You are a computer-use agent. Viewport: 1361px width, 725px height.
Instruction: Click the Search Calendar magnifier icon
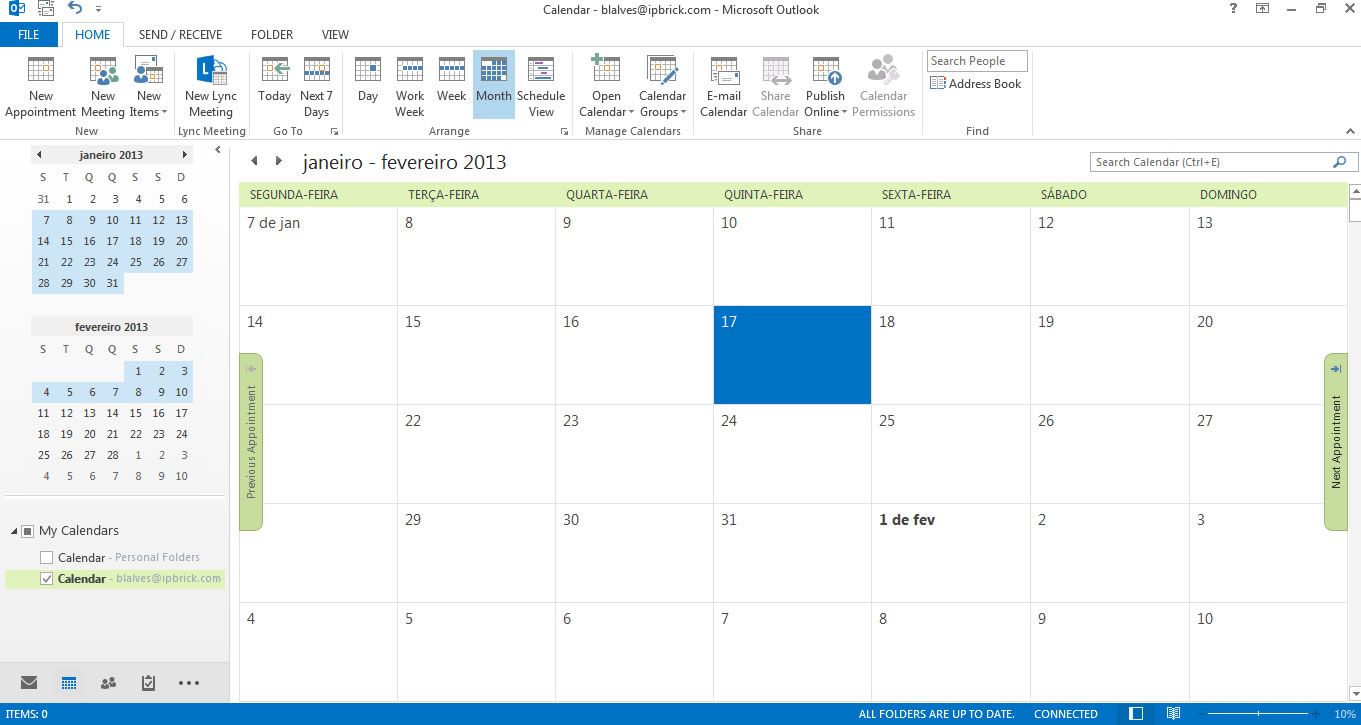click(1340, 162)
